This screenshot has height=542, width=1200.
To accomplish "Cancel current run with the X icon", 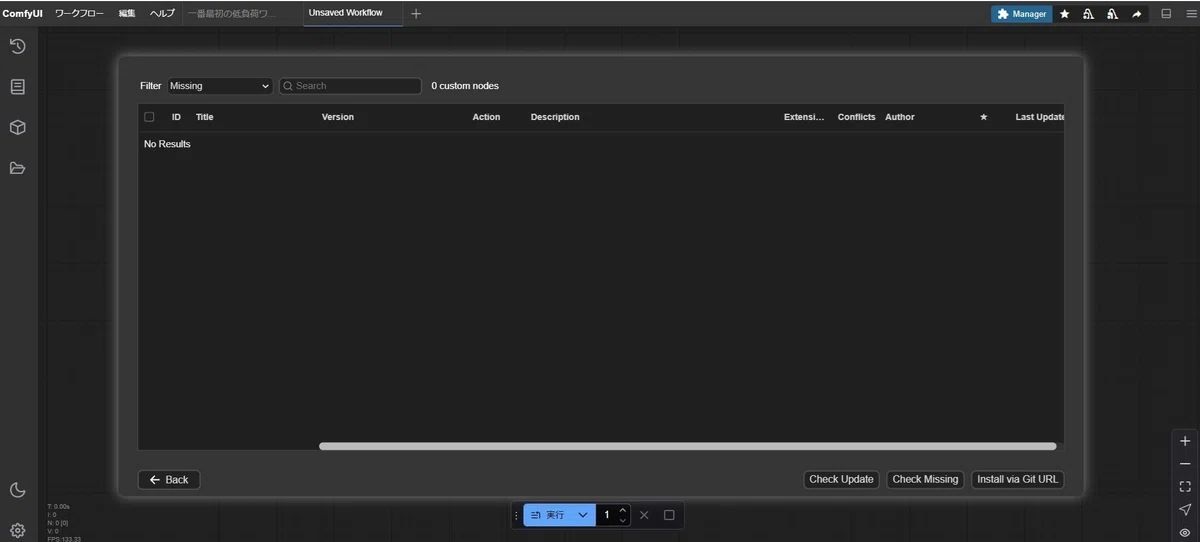I will pos(644,515).
